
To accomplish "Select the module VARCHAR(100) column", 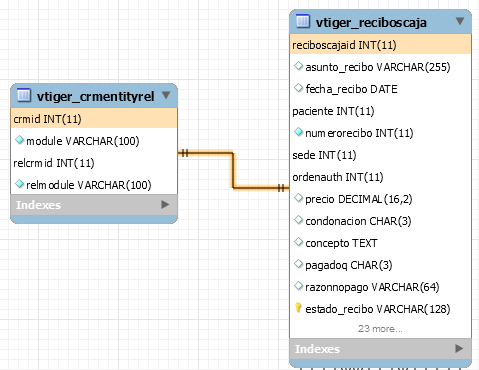I will pyautogui.click(x=94, y=141).
